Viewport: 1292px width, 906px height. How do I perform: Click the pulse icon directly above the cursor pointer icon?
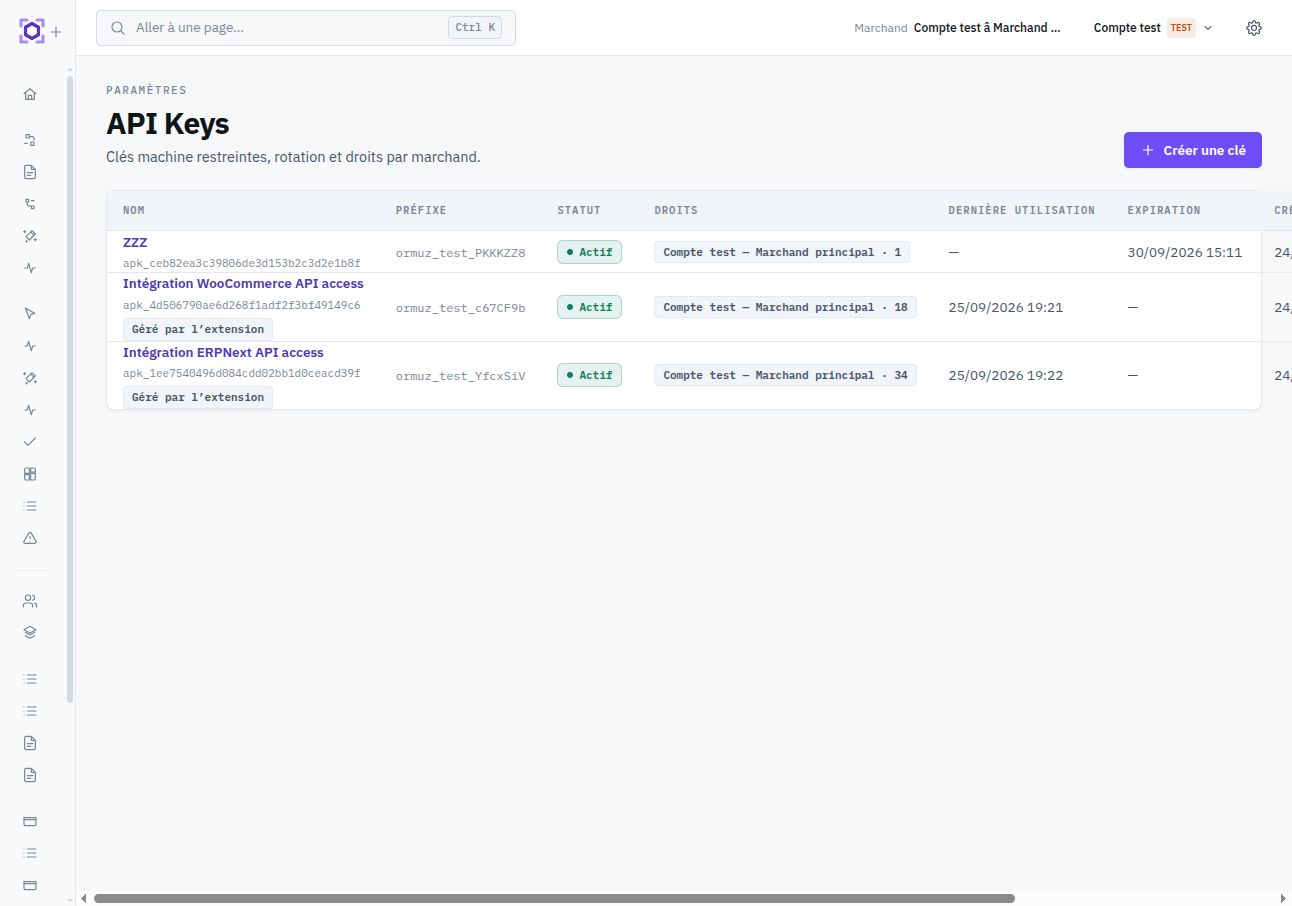click(30, 268)
